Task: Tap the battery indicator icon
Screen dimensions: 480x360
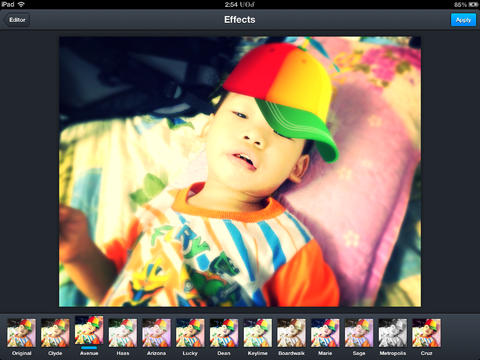Action: (x=473, y=5)
